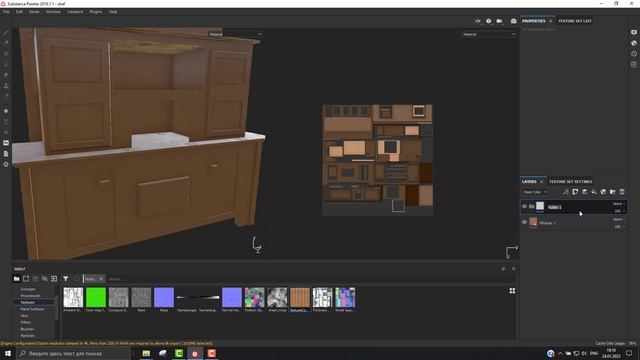Open Shader Settings icon on right dock
The image size is (640, 360).
pos(634,43)
